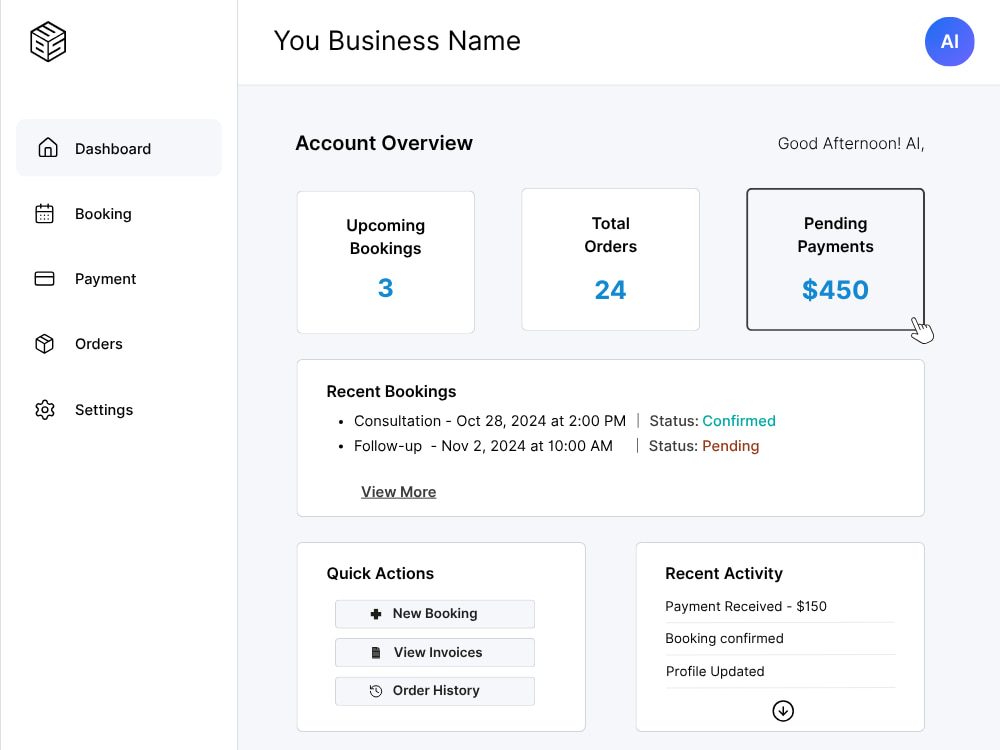Open the Total Orders card

click(x=610, y=259)
